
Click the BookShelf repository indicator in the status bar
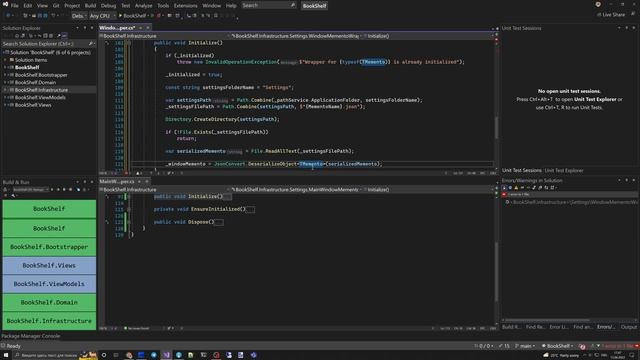click(557, 346)
